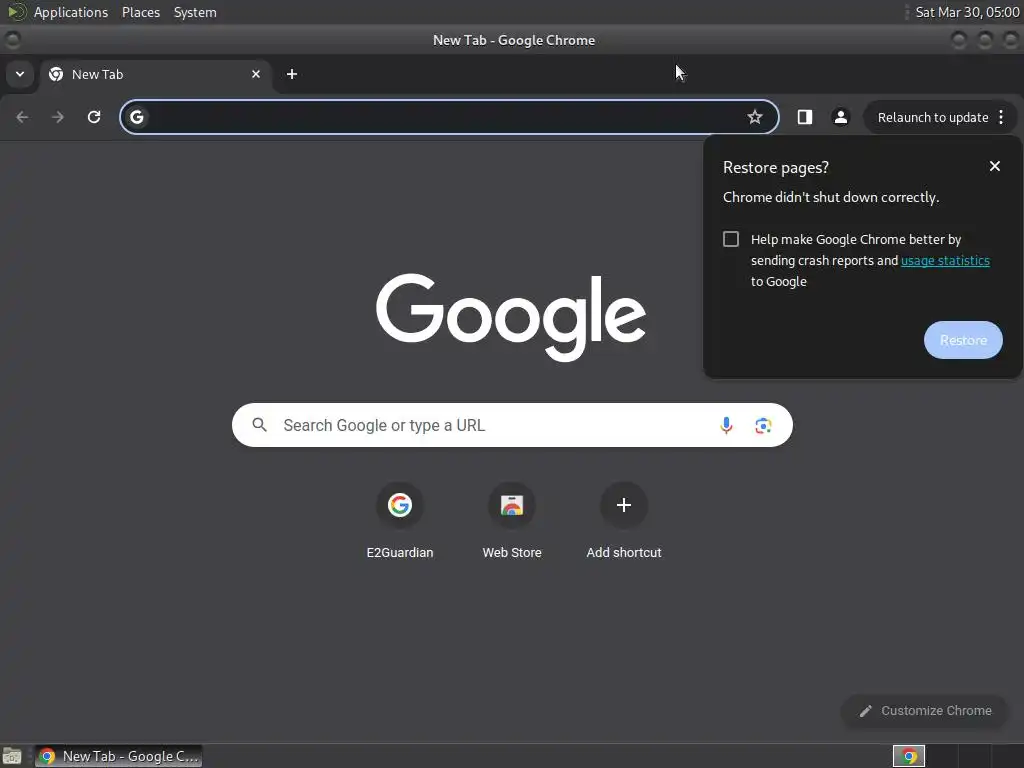Click the Google logo
Viewport: 1024px width, 768px height.
tap(511, 317)
